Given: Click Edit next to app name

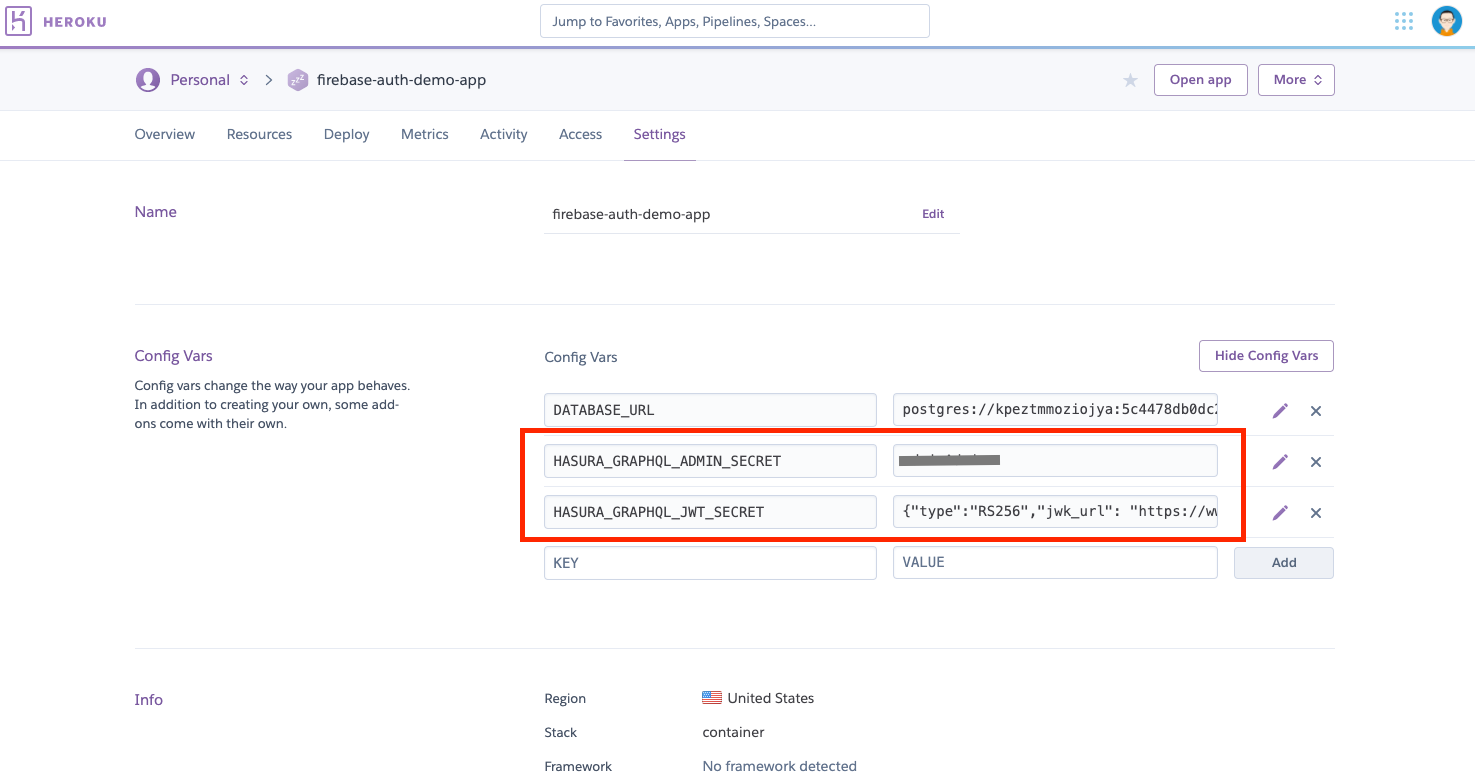Looking at the screenshot, I should [x=932, y=214].
